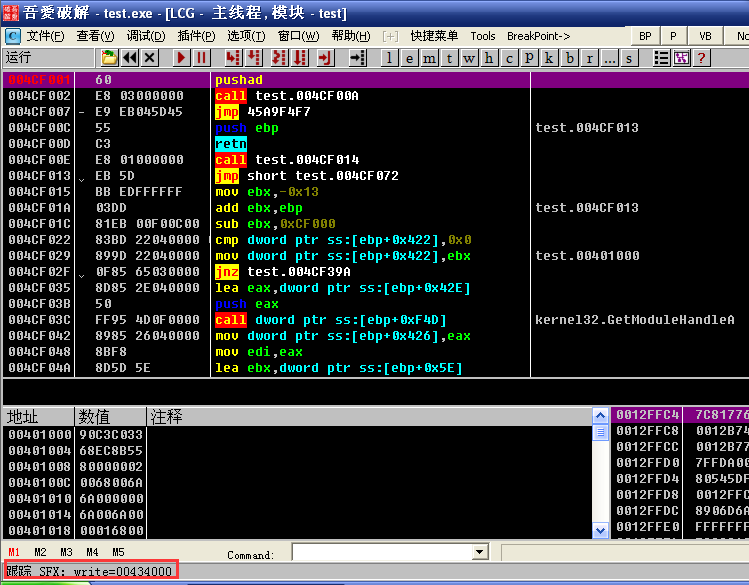Click the appearance options grid icon
Screen dimensions: 749x585
[x=682, y=58]
